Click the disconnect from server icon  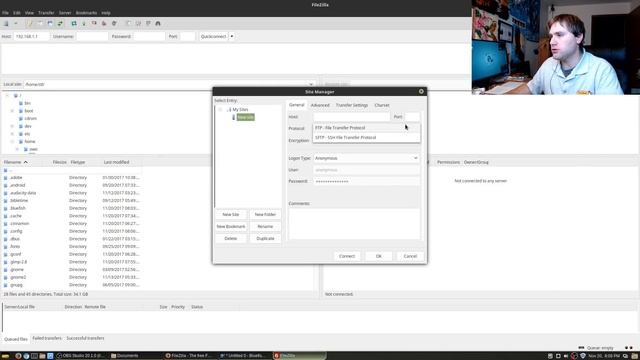104,23
